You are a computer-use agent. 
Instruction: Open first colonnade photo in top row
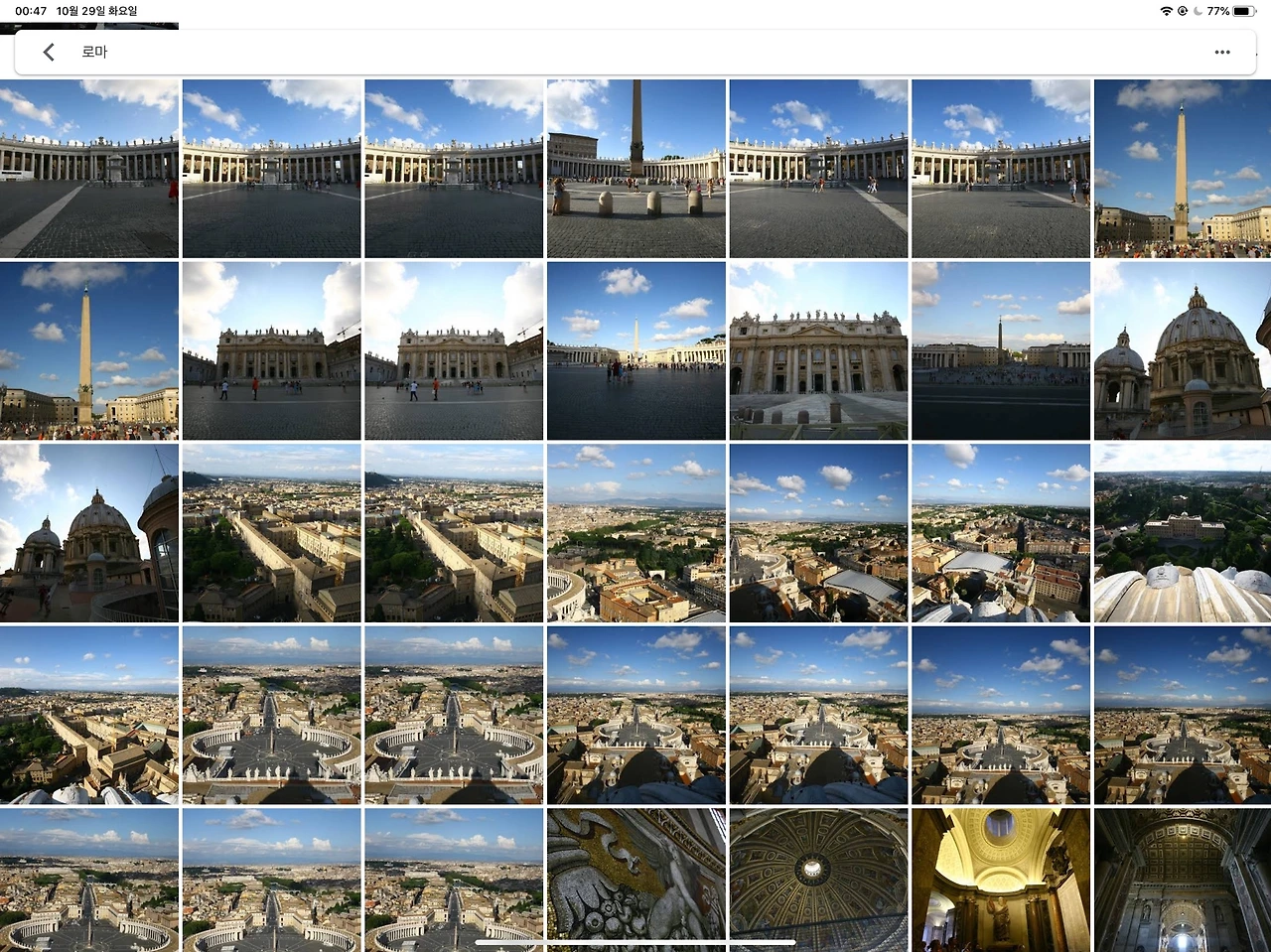coord(89,169)
